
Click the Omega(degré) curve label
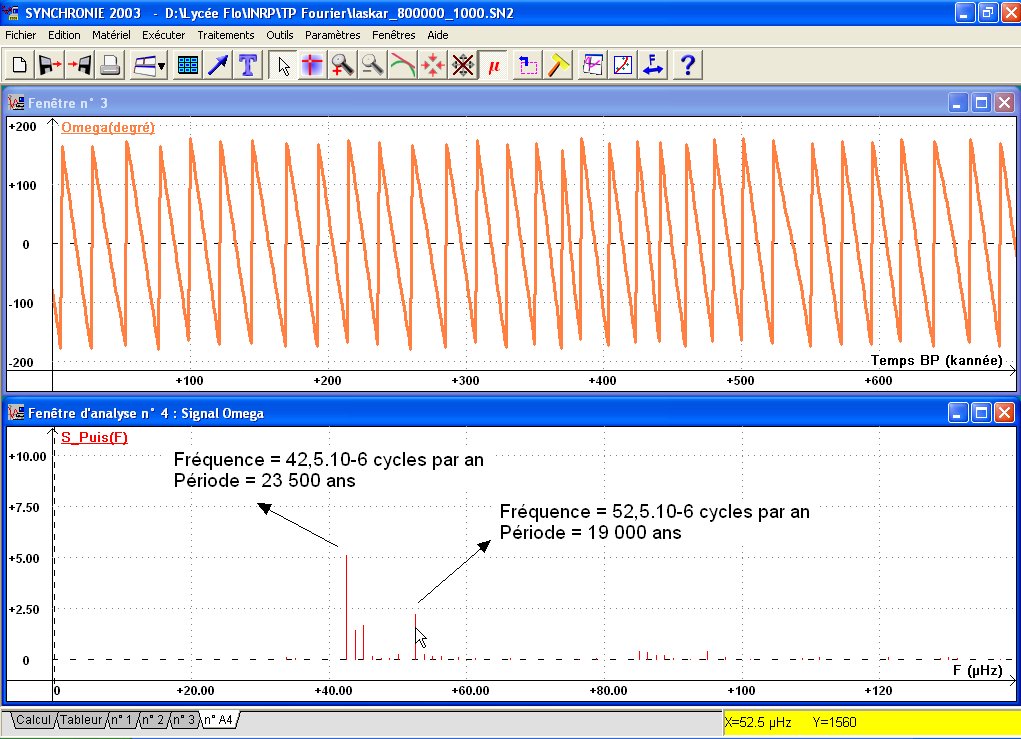[x=108, y=128]
